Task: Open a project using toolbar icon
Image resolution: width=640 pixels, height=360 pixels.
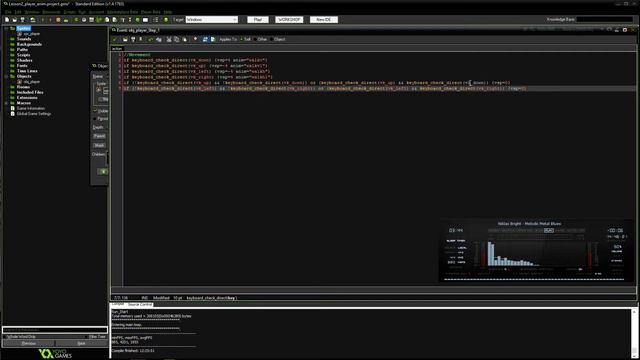Action: point(15,20)
